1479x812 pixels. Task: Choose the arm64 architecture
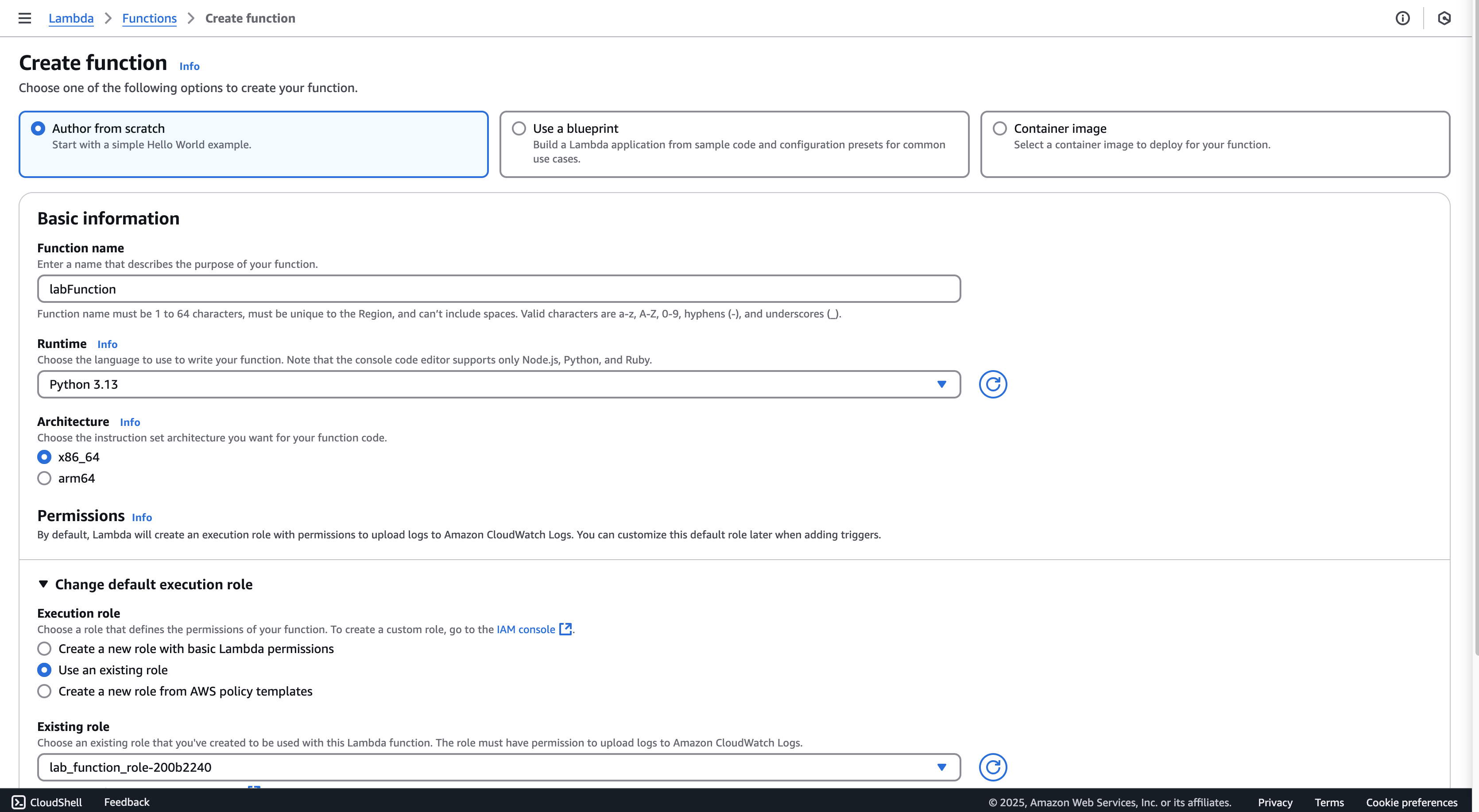click(x=44, y=478)
